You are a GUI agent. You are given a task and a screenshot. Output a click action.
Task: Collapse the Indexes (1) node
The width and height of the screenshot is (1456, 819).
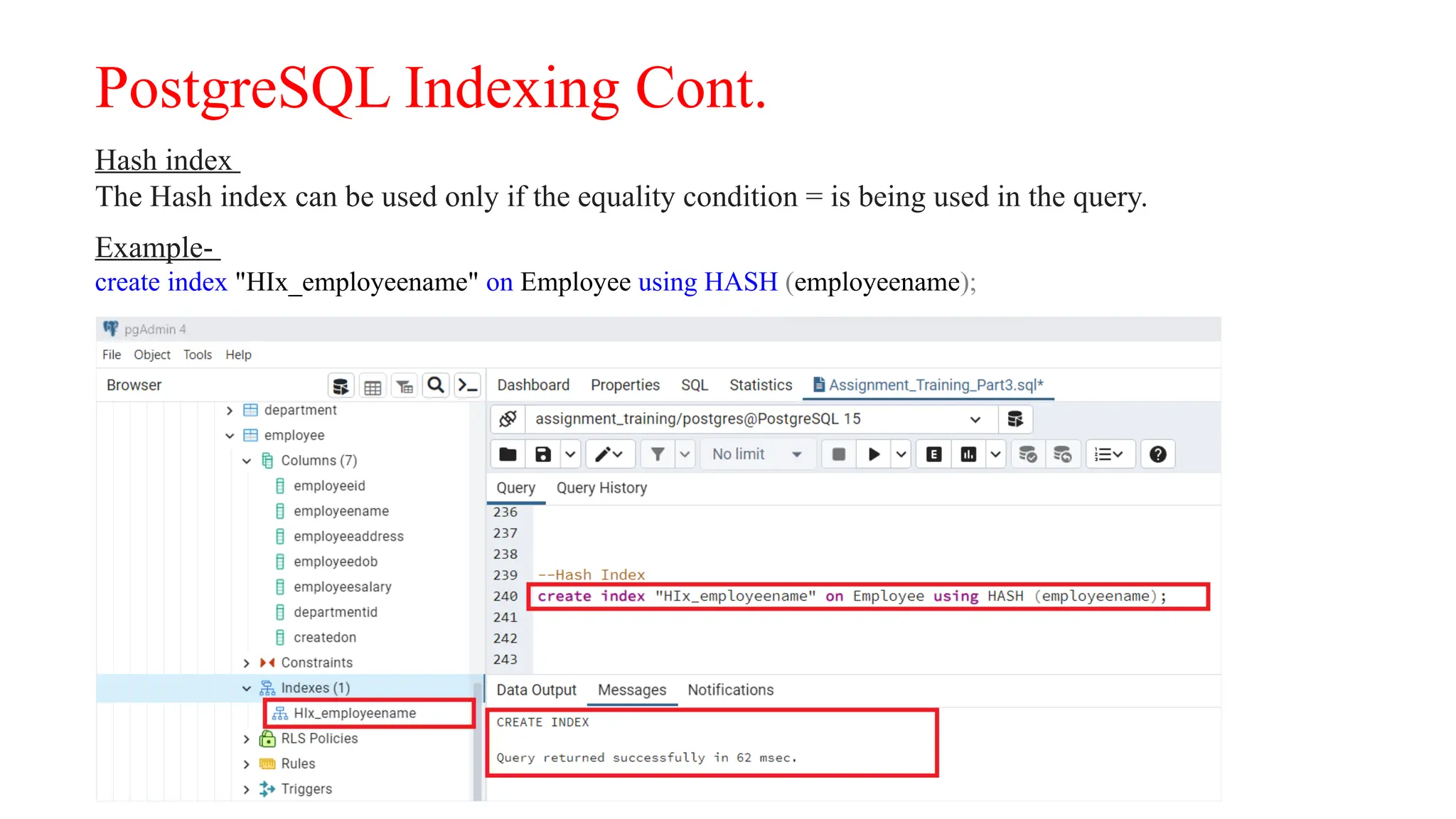[x=246, y=688]
